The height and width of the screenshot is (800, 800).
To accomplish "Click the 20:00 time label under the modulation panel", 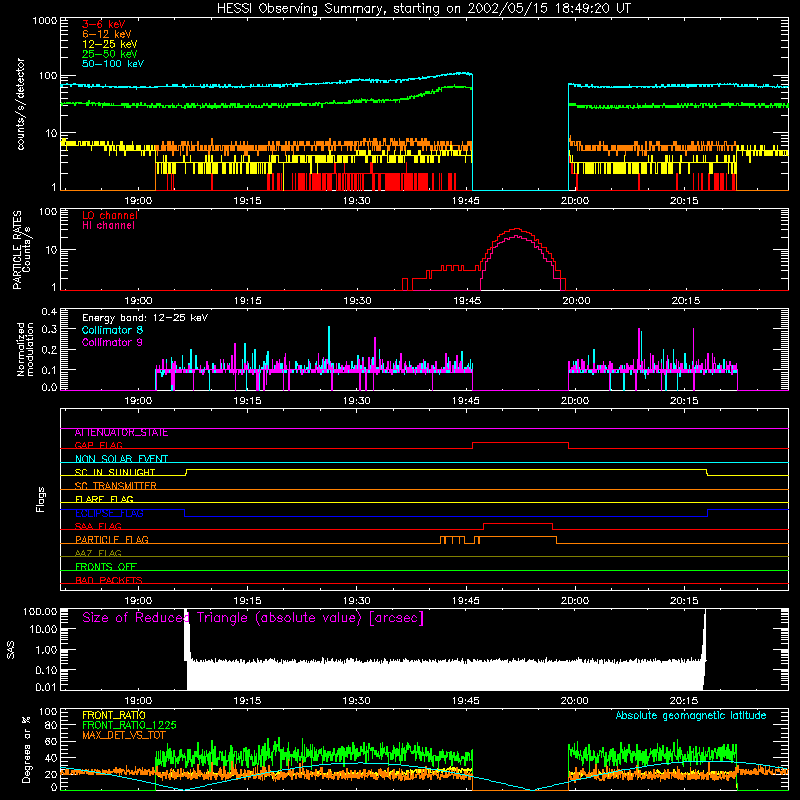I will (575, 401).
